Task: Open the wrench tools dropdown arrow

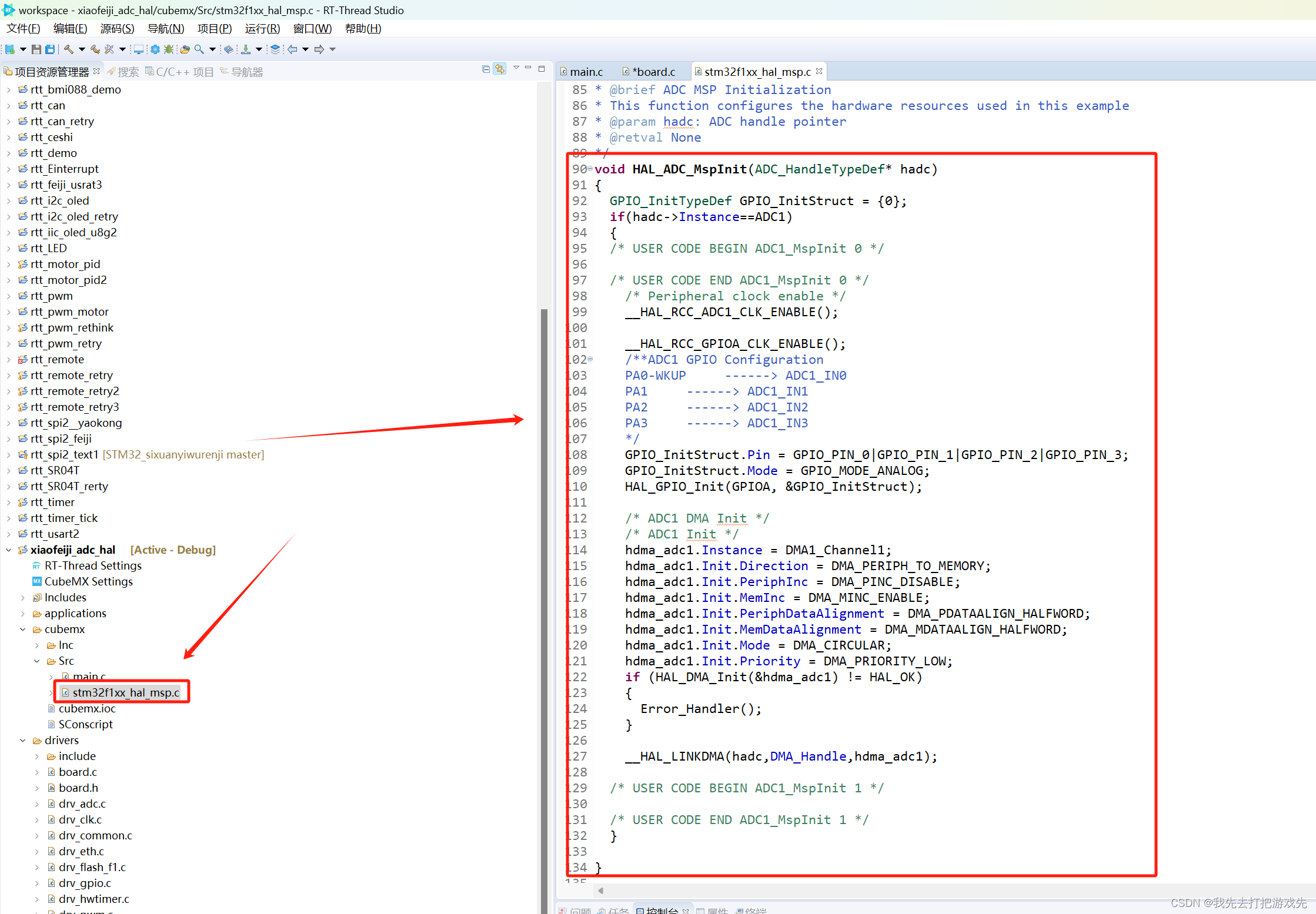Action: [122, 49]
